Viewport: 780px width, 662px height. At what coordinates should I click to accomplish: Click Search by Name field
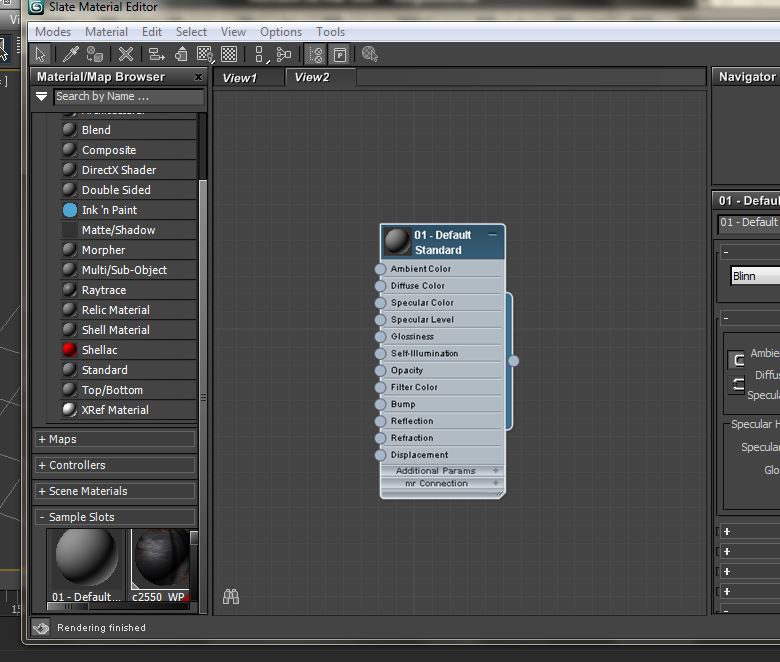tap(129, 96)
